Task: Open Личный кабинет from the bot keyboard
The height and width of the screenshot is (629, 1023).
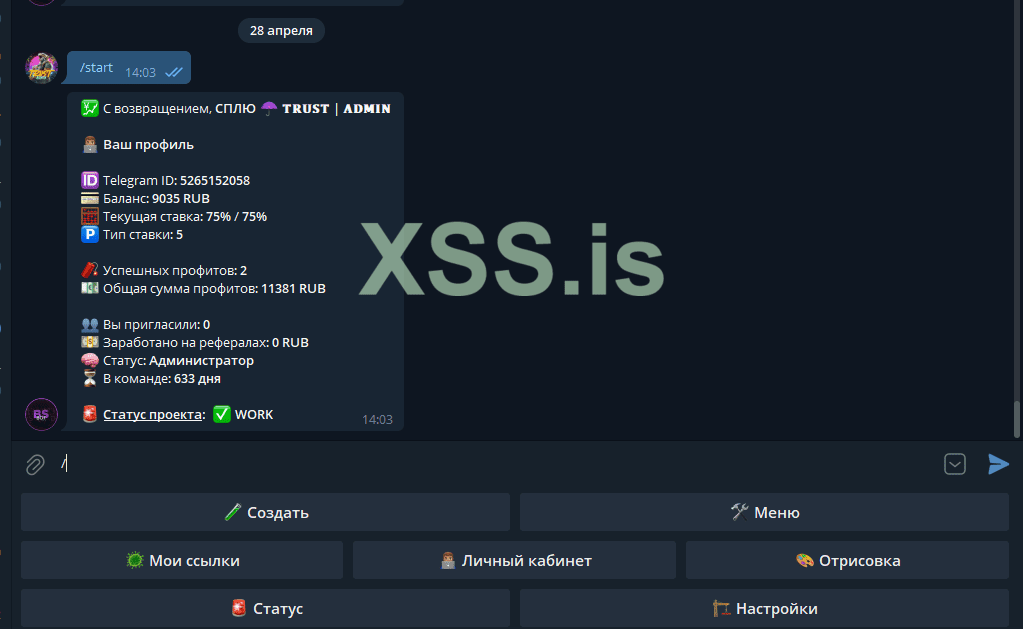Action: [514, 560]
